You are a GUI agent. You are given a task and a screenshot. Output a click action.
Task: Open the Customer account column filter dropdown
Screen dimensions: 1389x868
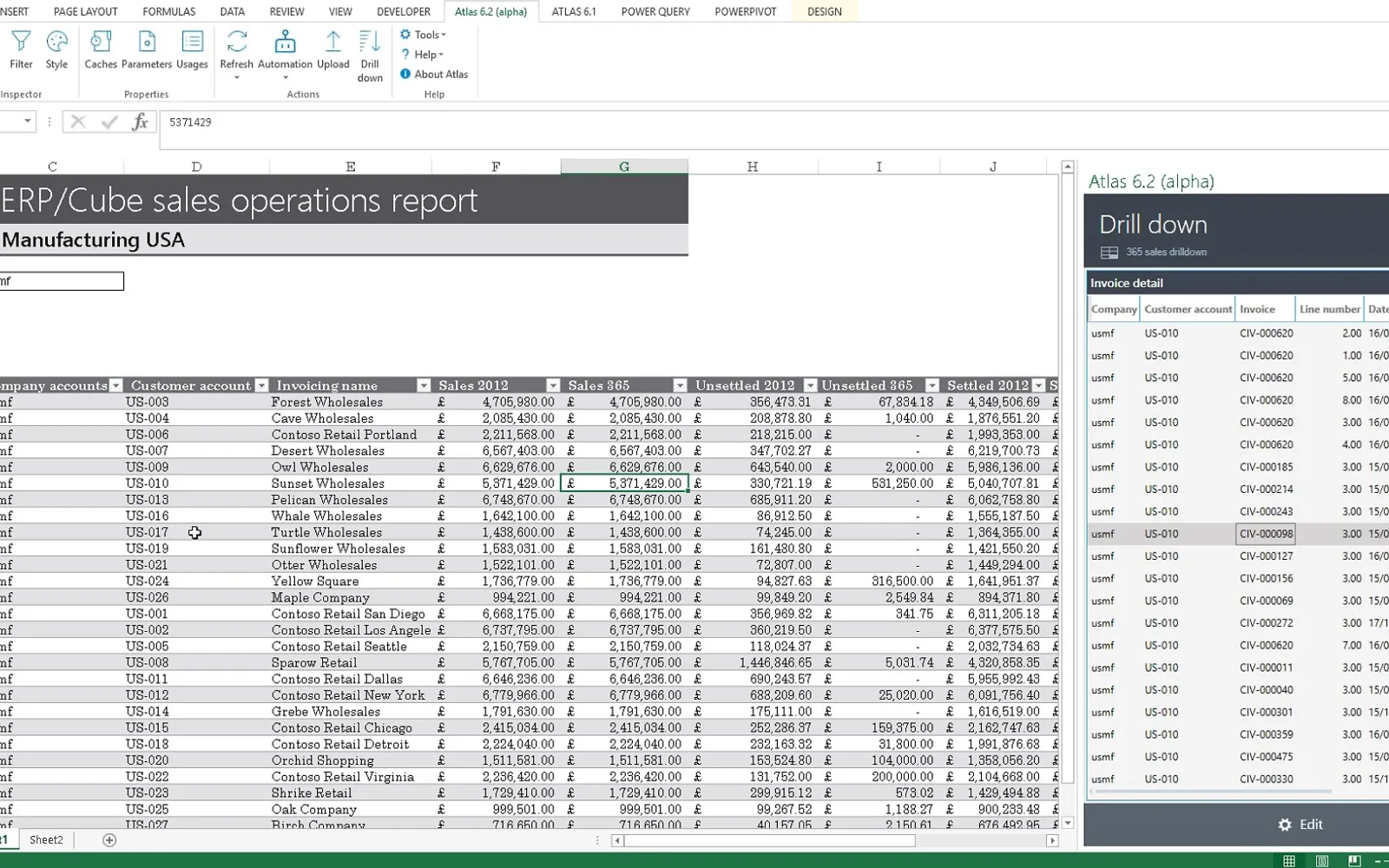[x=261, y=385]
